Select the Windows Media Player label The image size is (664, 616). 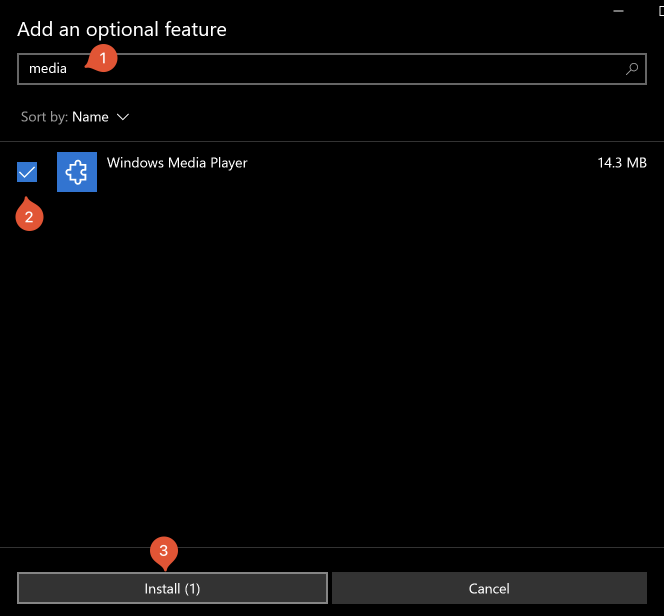coord(177,163)
